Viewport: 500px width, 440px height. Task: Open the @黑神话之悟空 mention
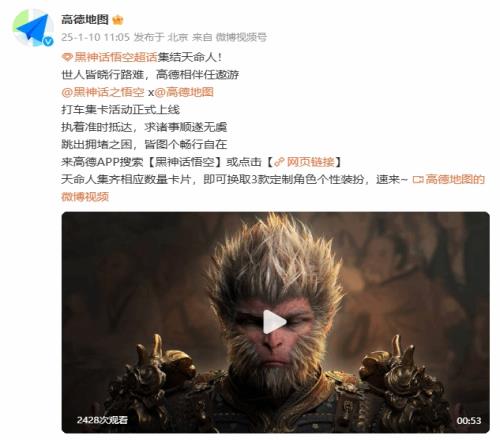[103, 92]
